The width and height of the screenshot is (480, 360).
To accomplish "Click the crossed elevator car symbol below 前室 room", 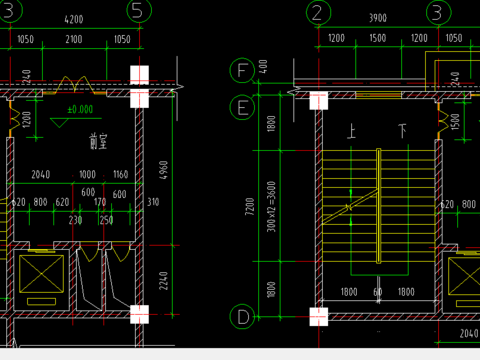I will click(x=41, y=274).
